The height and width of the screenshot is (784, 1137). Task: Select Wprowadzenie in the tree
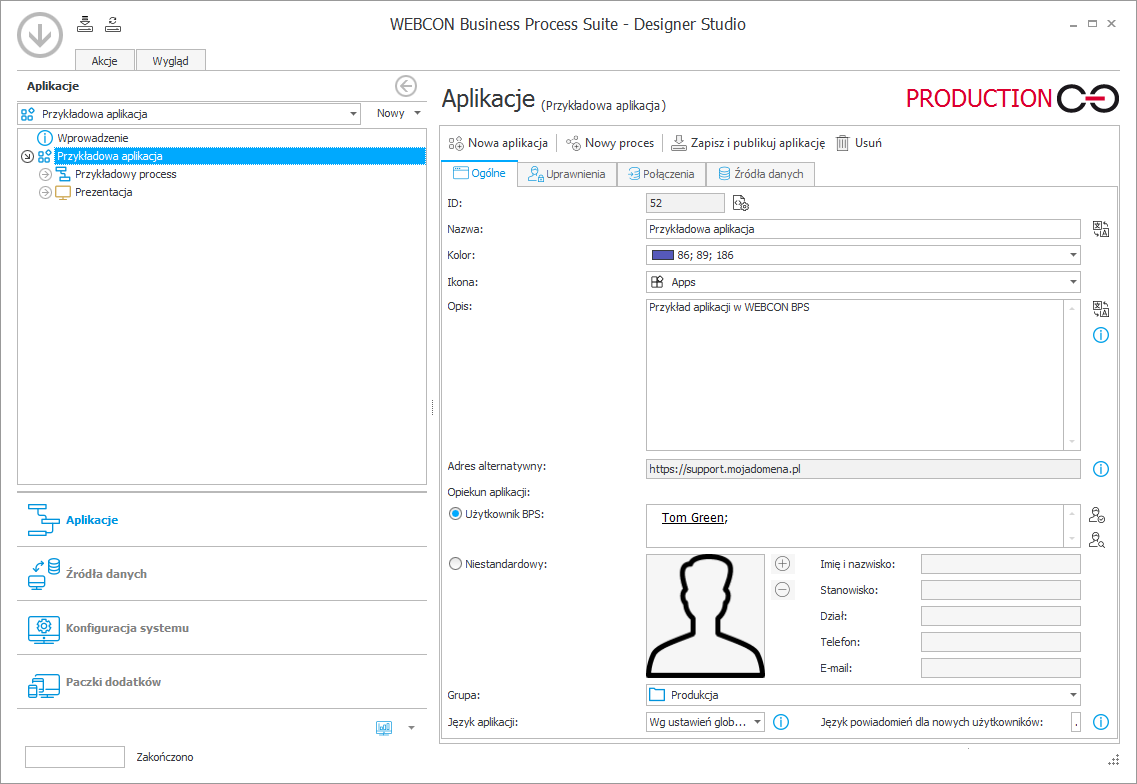click(x=93, y=138)
